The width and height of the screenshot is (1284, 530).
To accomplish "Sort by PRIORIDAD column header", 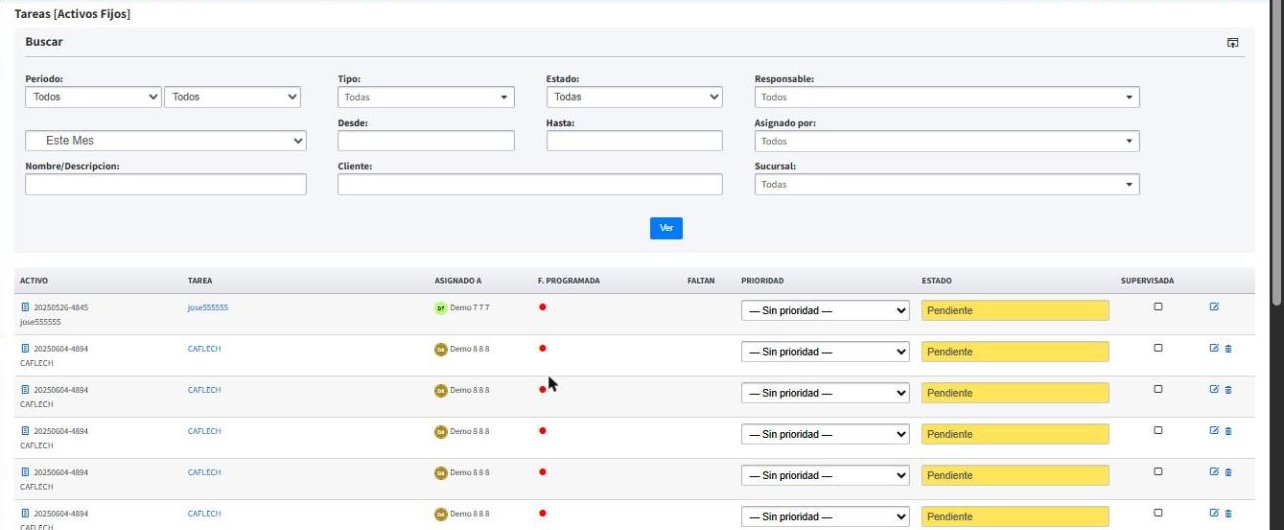I will pos(762,281).
